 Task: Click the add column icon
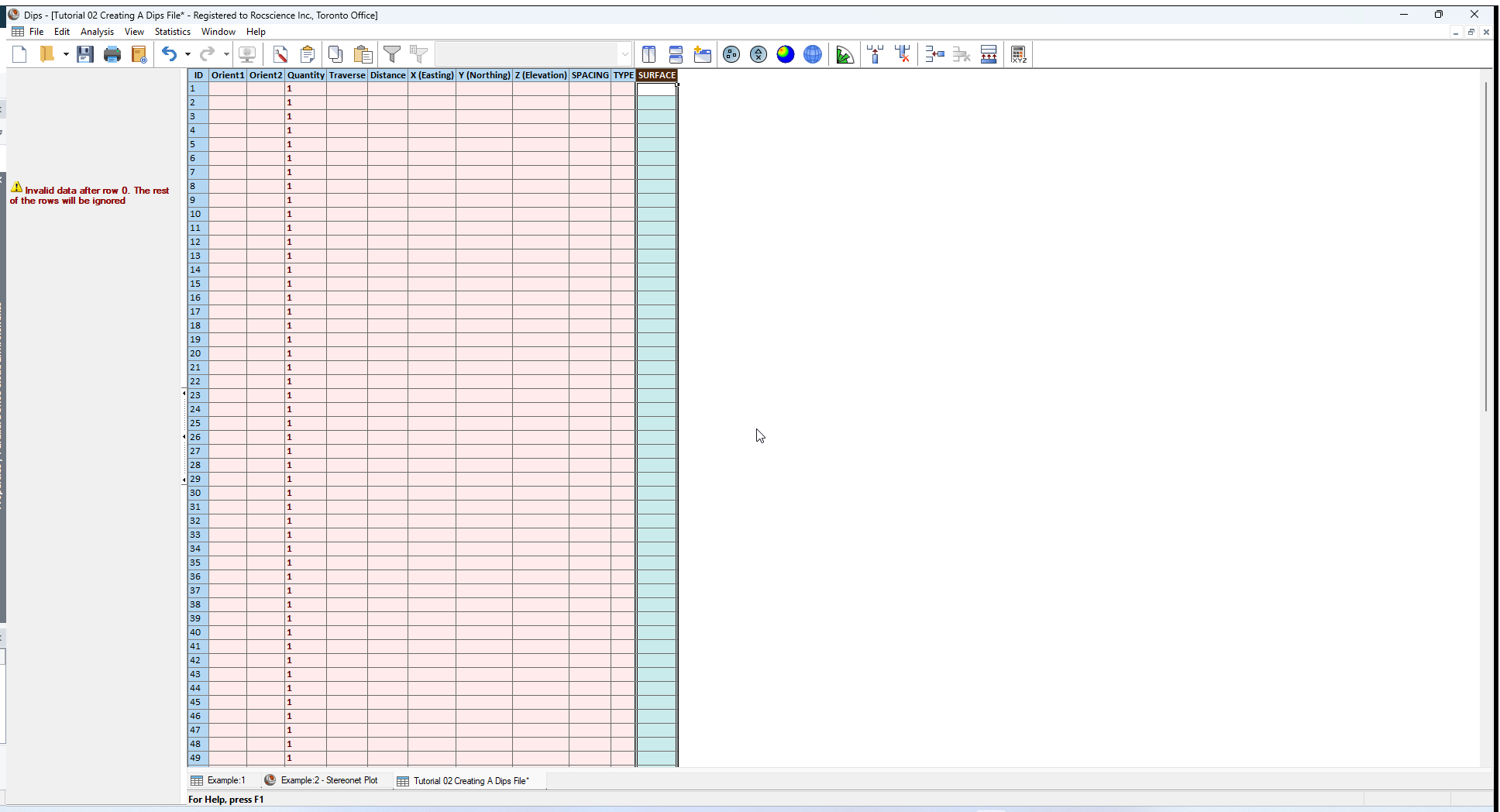click(935, 54)
